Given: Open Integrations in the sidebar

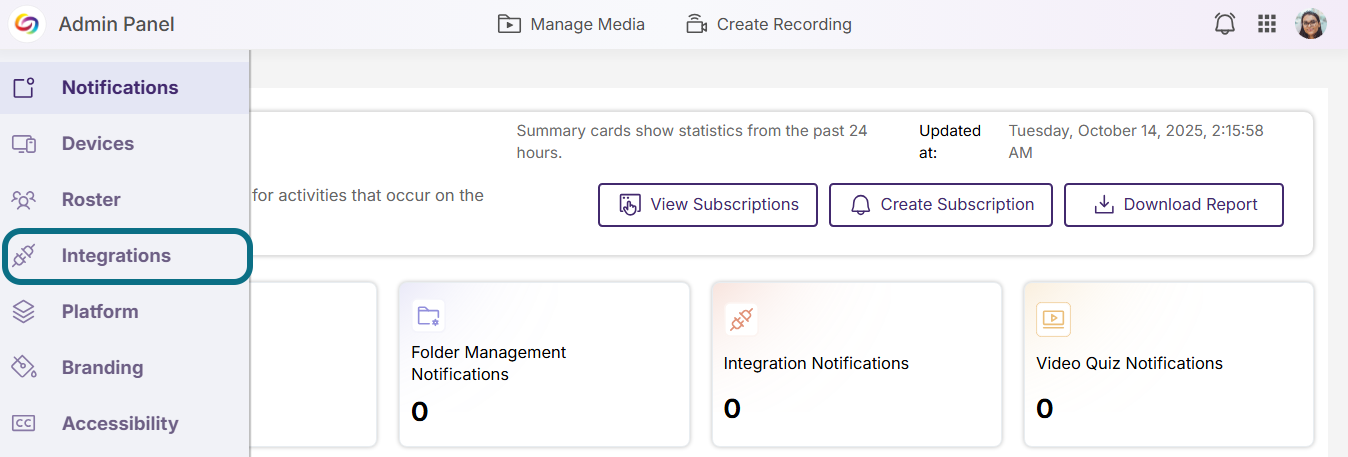Looking at the screenshot, I should (126, 256).
